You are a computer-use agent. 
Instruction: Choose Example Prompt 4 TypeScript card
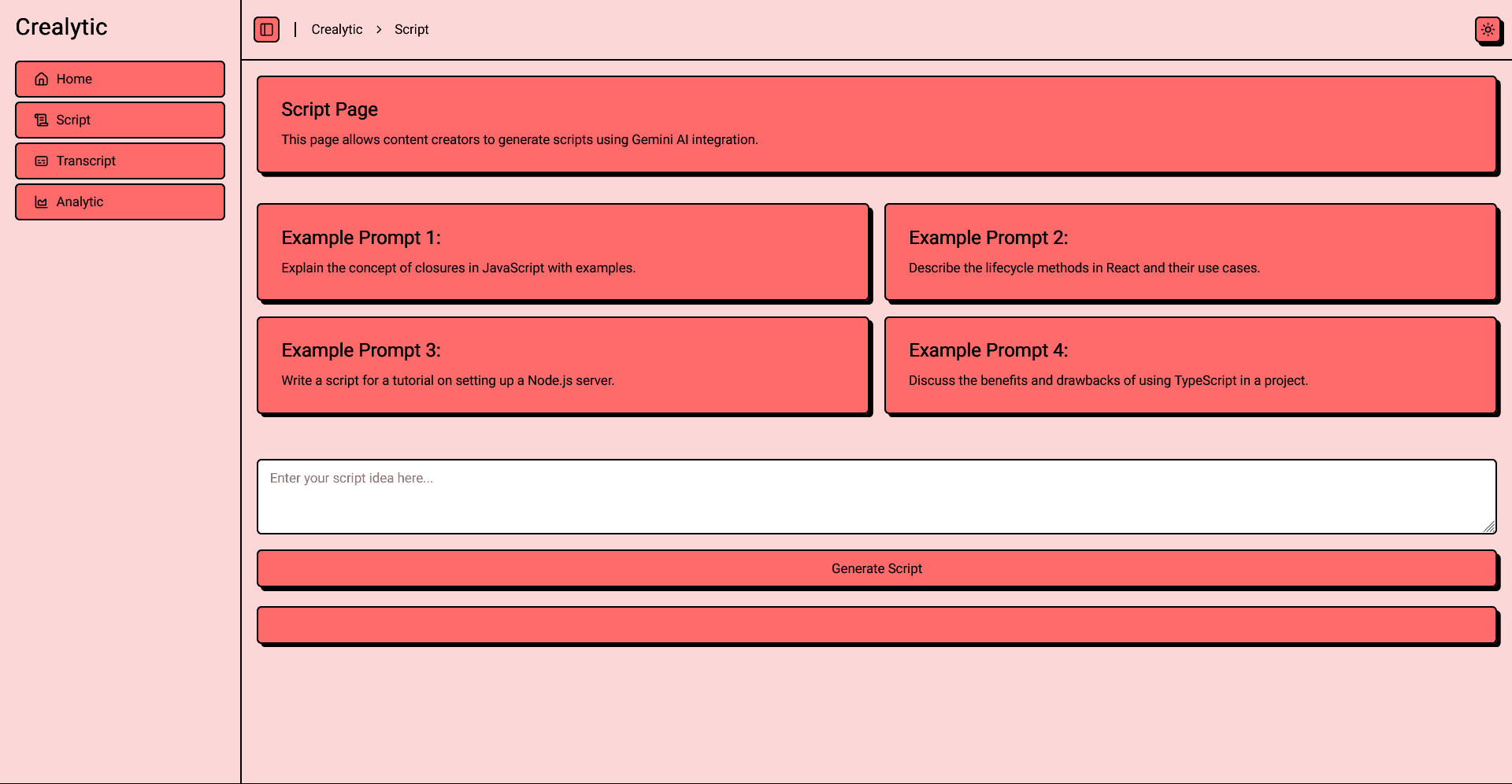point(1190,365)
